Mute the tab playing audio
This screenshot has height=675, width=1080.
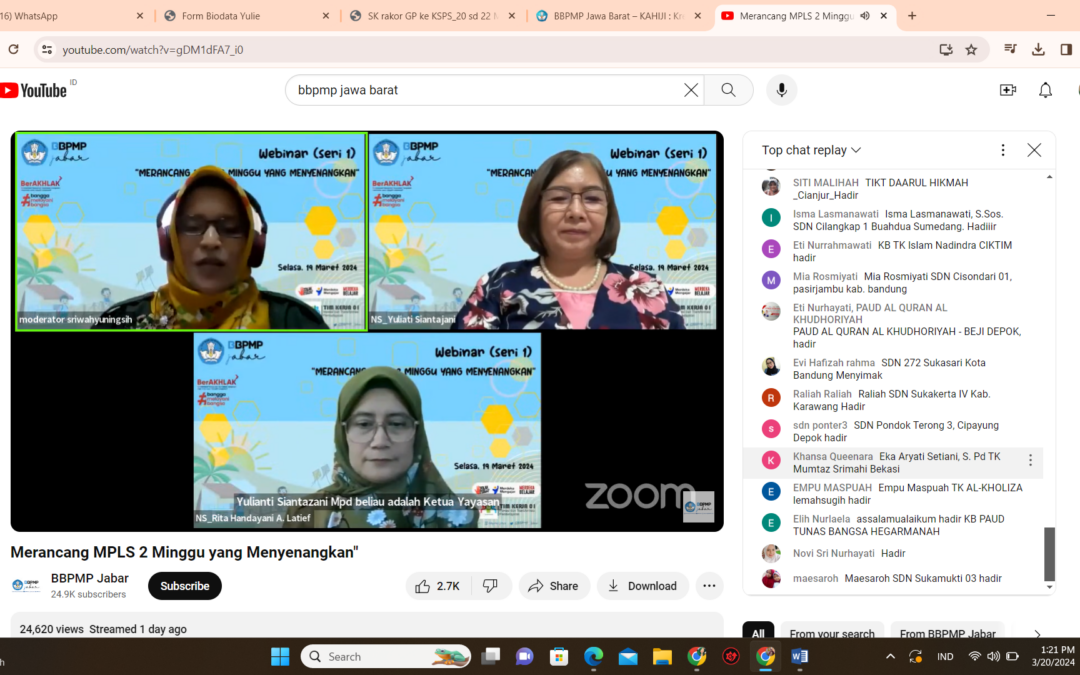click(864, 16)
